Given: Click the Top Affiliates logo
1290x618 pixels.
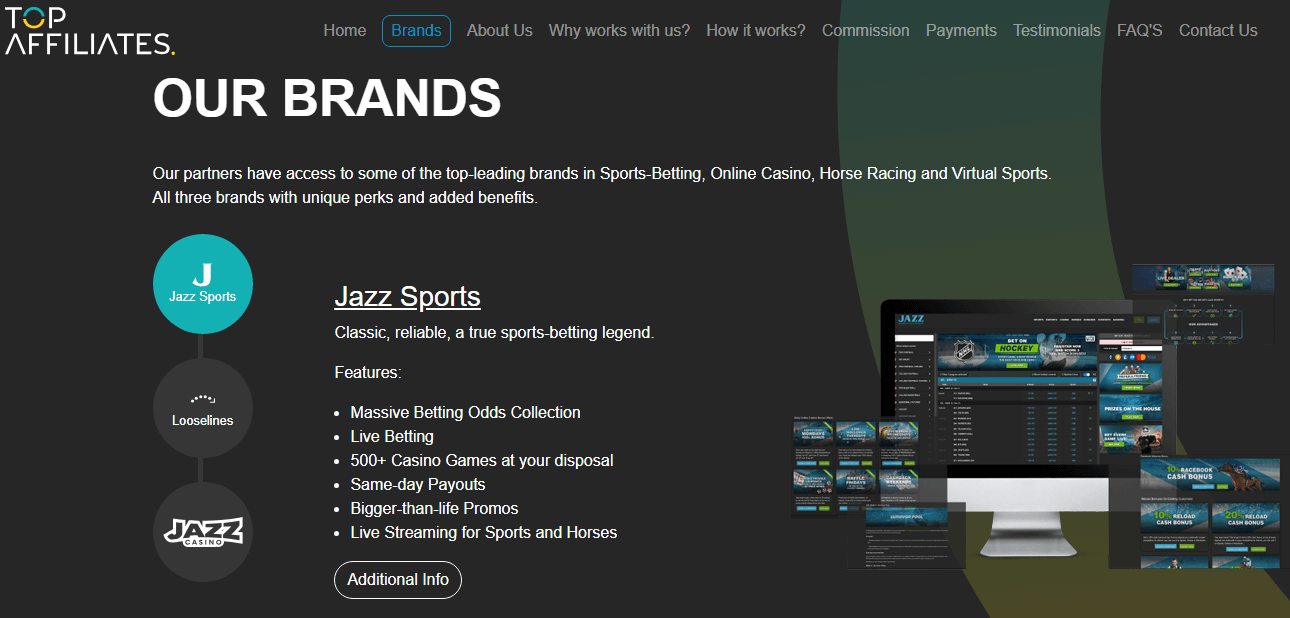Looking at the screenshot, I should (90, 31).
